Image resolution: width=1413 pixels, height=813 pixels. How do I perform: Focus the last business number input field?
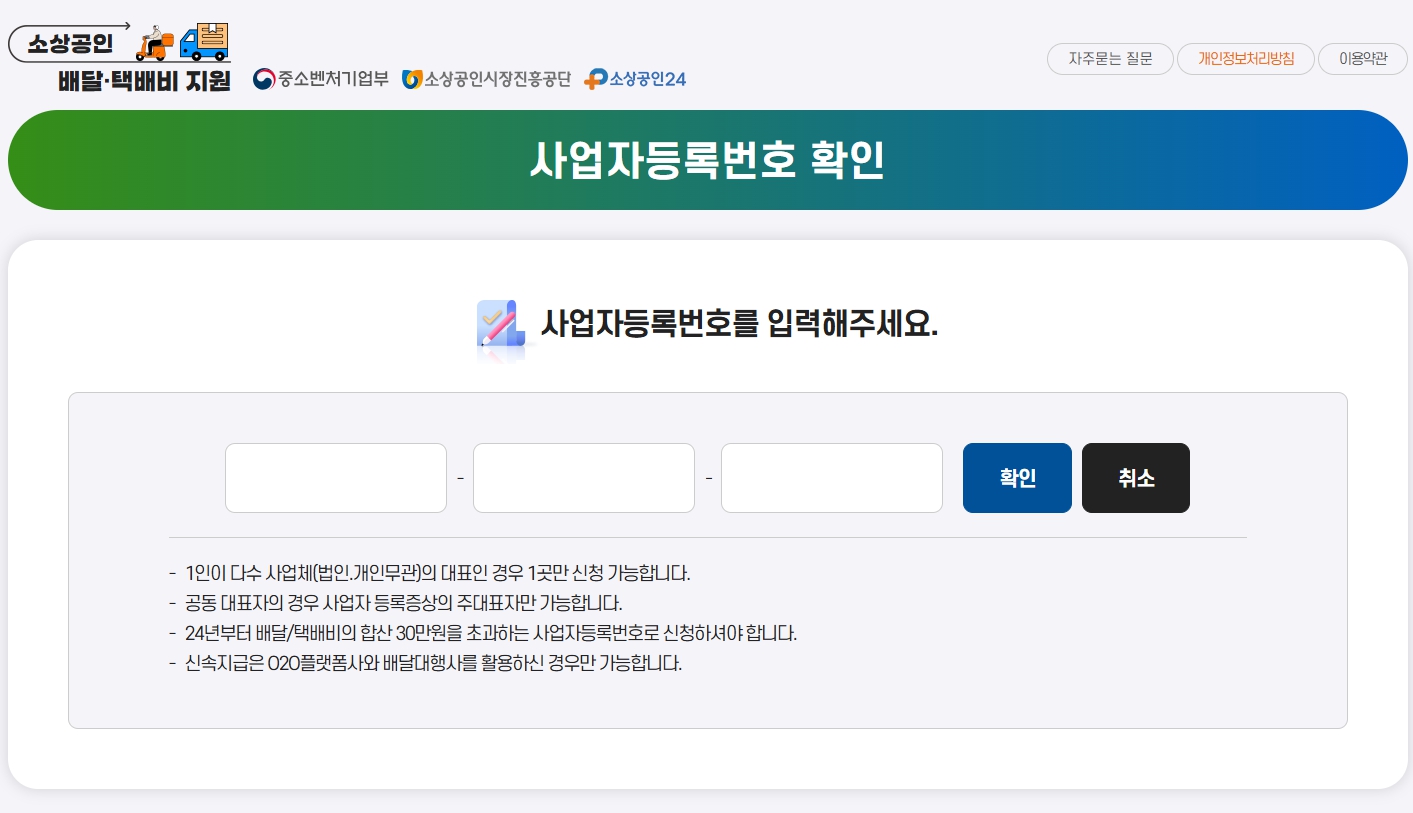832,478
